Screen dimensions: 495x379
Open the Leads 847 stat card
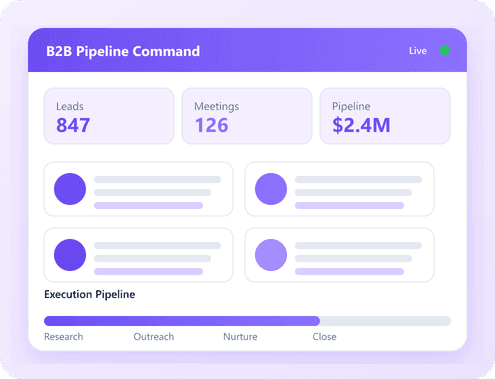point(109,116)
